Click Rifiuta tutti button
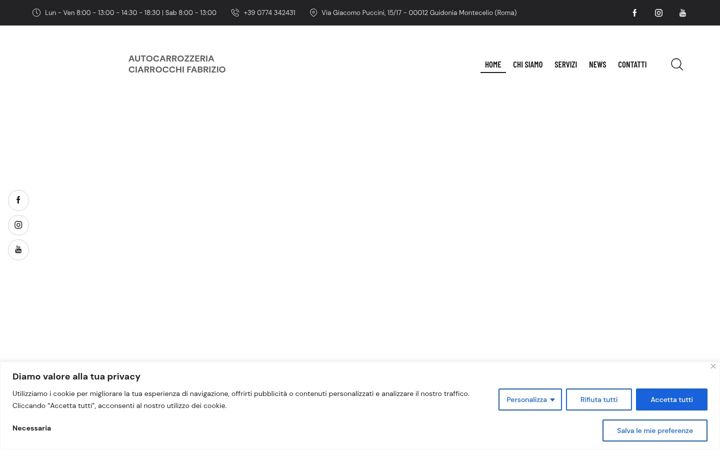 (599, 399)
